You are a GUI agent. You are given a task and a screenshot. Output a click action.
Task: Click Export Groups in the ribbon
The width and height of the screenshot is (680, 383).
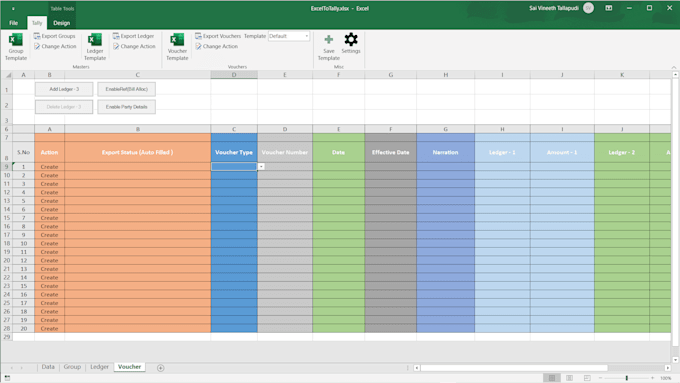pos(55,36)
